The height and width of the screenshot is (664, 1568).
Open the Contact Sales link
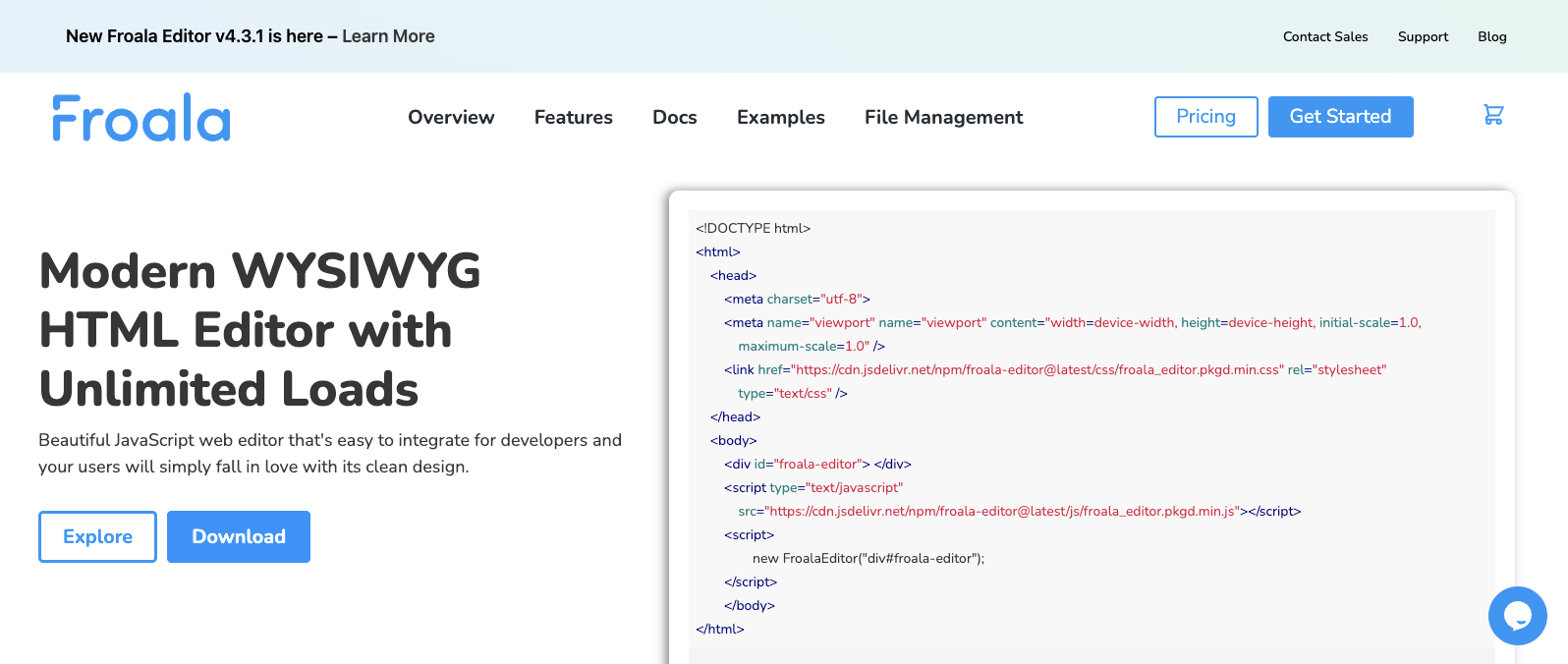(x=1325, y=36)
